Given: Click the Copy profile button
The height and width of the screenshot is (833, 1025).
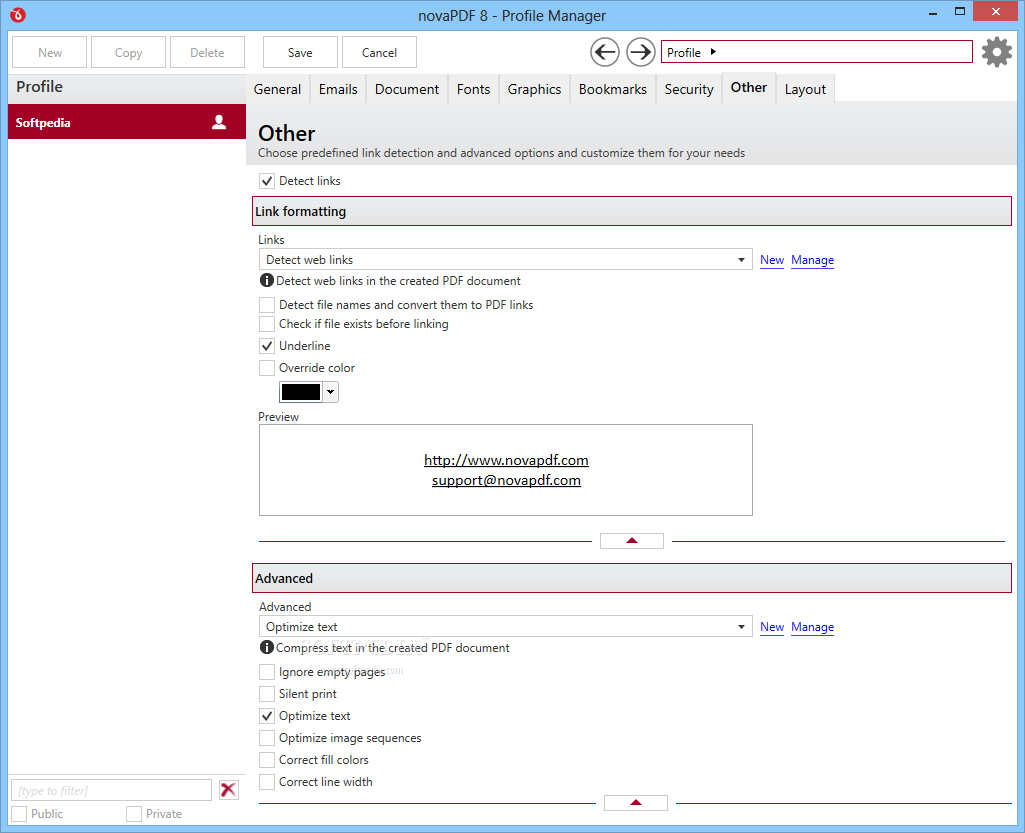Looking at the screenshot, I should point(128,52).
